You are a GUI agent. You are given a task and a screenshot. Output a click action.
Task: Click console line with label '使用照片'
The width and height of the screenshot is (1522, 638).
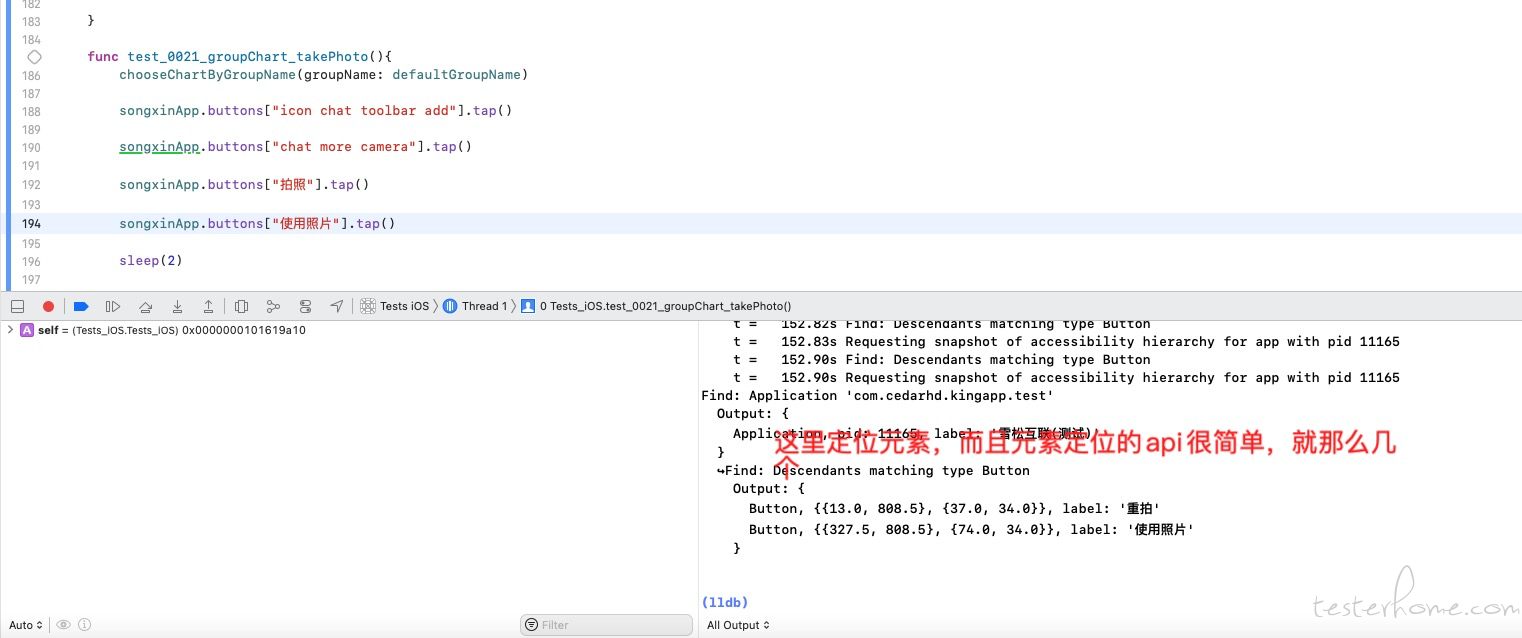[x=971, y=530]
